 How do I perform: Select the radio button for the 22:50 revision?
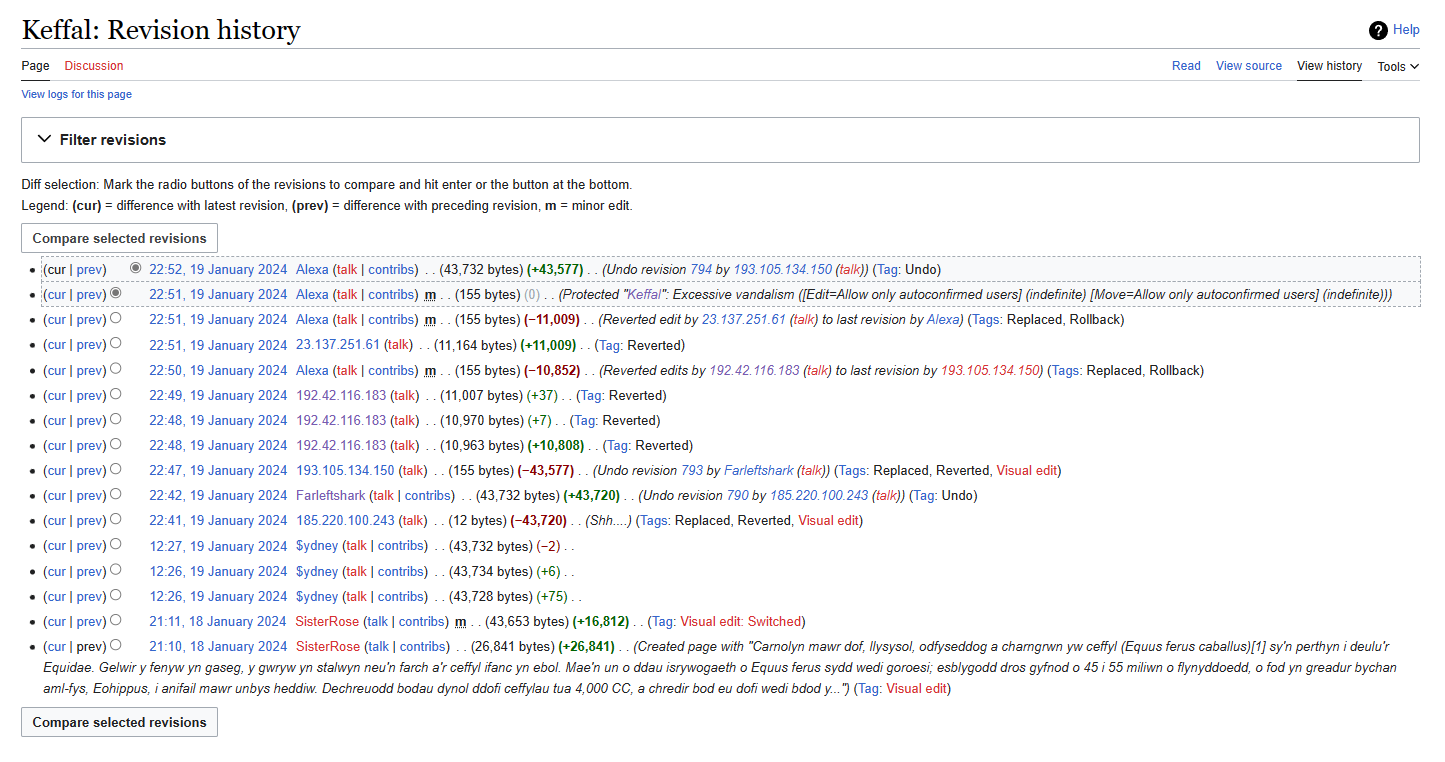(x=116, y=369)
